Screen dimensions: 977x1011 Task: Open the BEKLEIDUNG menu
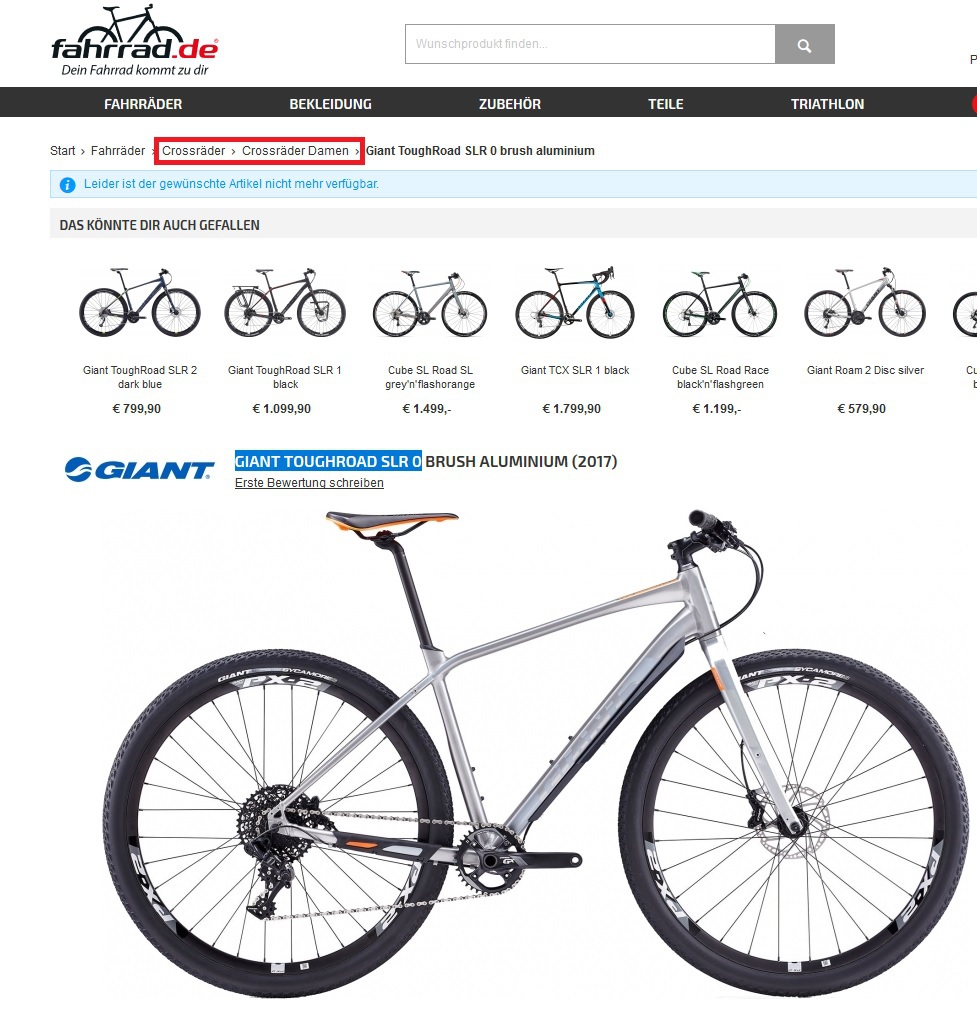click(330, 104)
